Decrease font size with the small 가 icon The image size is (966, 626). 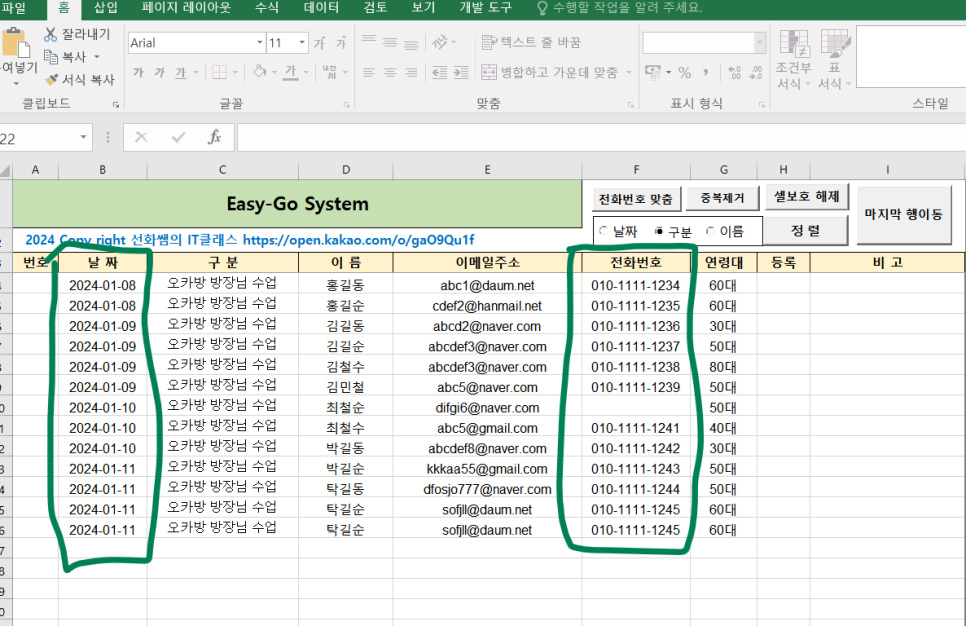tap(341, 43)
